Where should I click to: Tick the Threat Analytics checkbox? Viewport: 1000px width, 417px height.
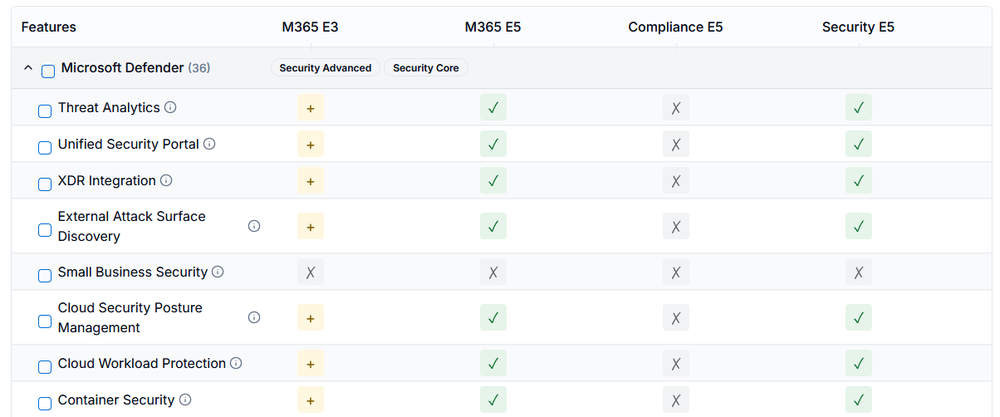45,112
